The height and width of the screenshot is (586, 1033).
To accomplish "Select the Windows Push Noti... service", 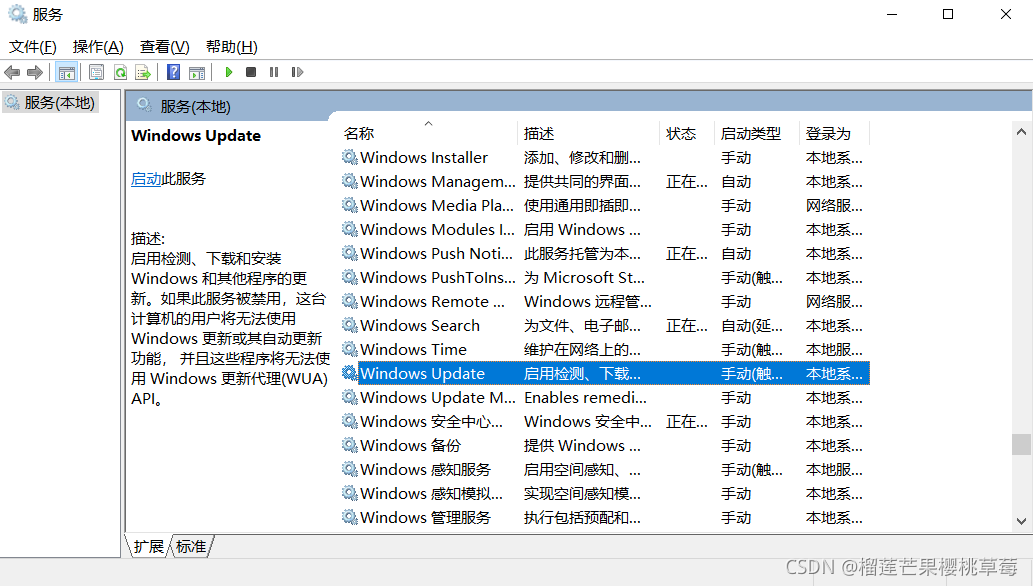I will tap(436, 254).
